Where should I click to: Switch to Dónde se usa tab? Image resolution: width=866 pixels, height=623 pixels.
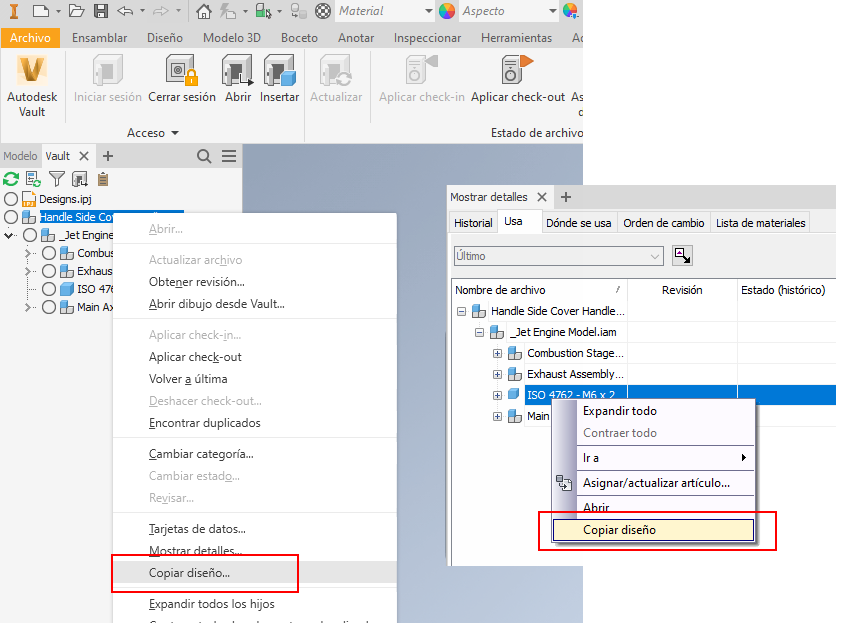578,223
